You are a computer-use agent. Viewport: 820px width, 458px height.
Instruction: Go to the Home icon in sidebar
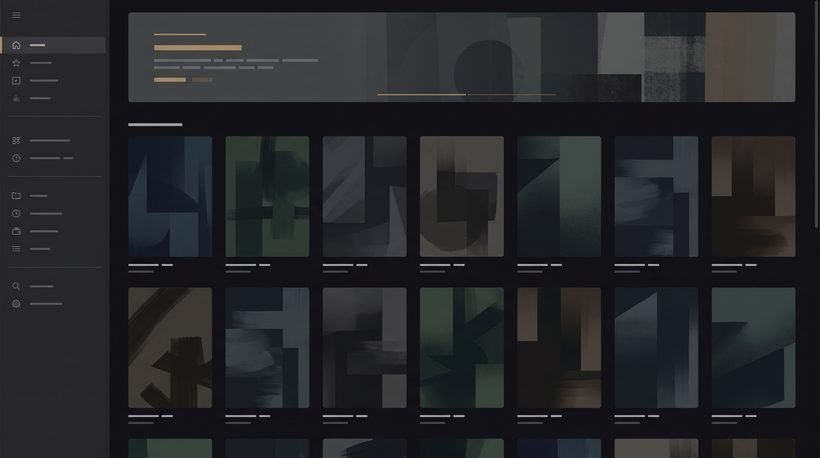[16, 45]
